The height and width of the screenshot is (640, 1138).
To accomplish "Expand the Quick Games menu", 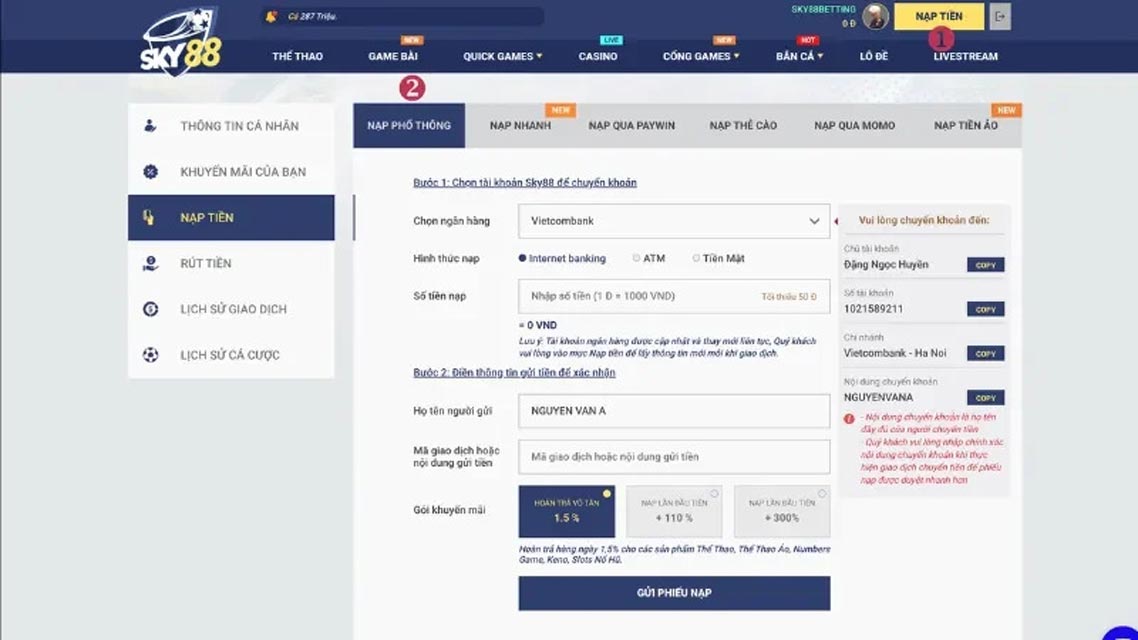I will click(502, 56).
